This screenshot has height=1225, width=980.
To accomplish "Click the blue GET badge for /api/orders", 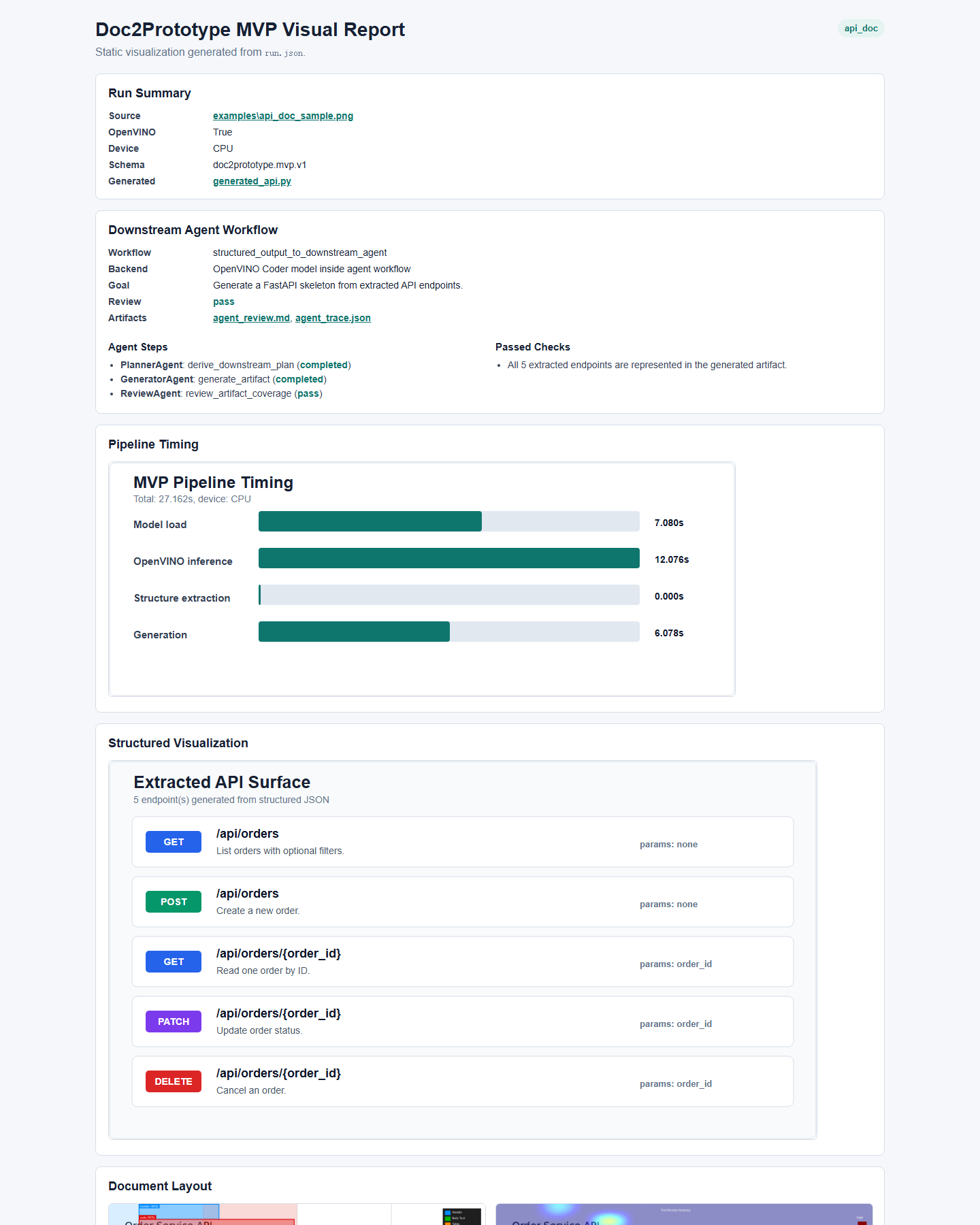I will 174,842.
